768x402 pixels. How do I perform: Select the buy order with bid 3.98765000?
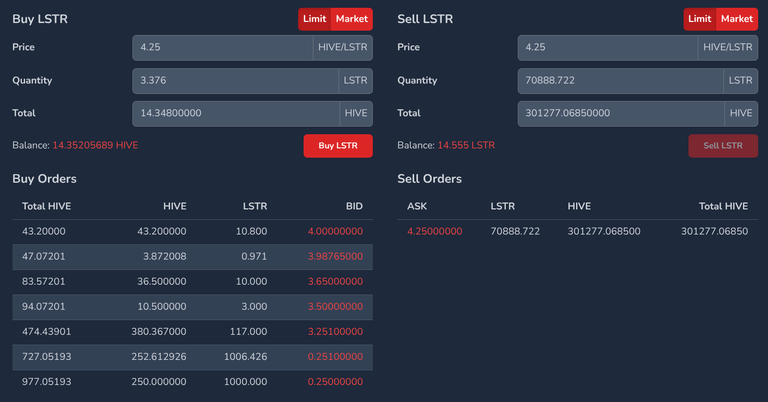192,257
